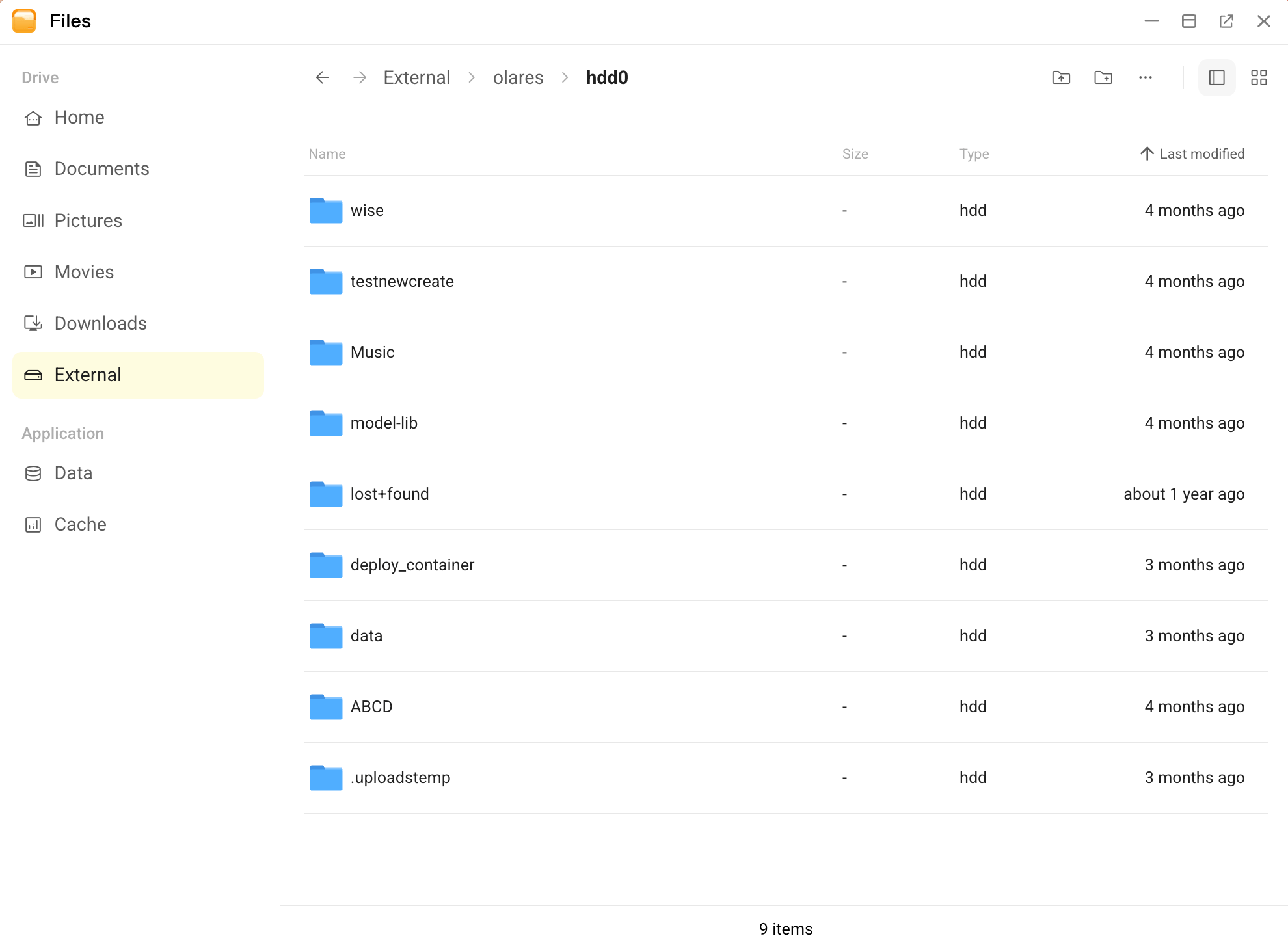Navigate to olares in breadcrumb
The width and height of the screenshot is (1288, 947).
click(x=517, y=77)
